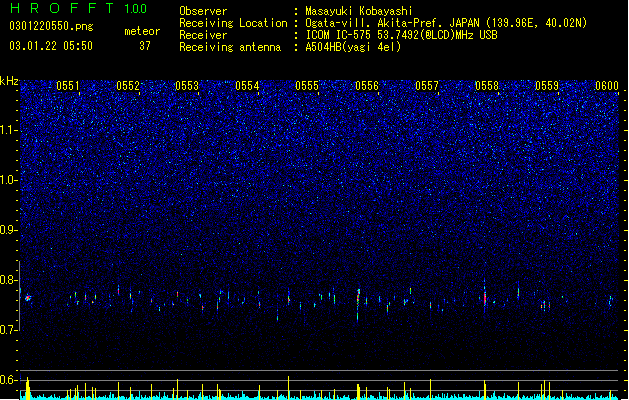This screenshot has height=400, width=629.
Task: Click the 0600 end time label
Action: click(x=607, y=86)
